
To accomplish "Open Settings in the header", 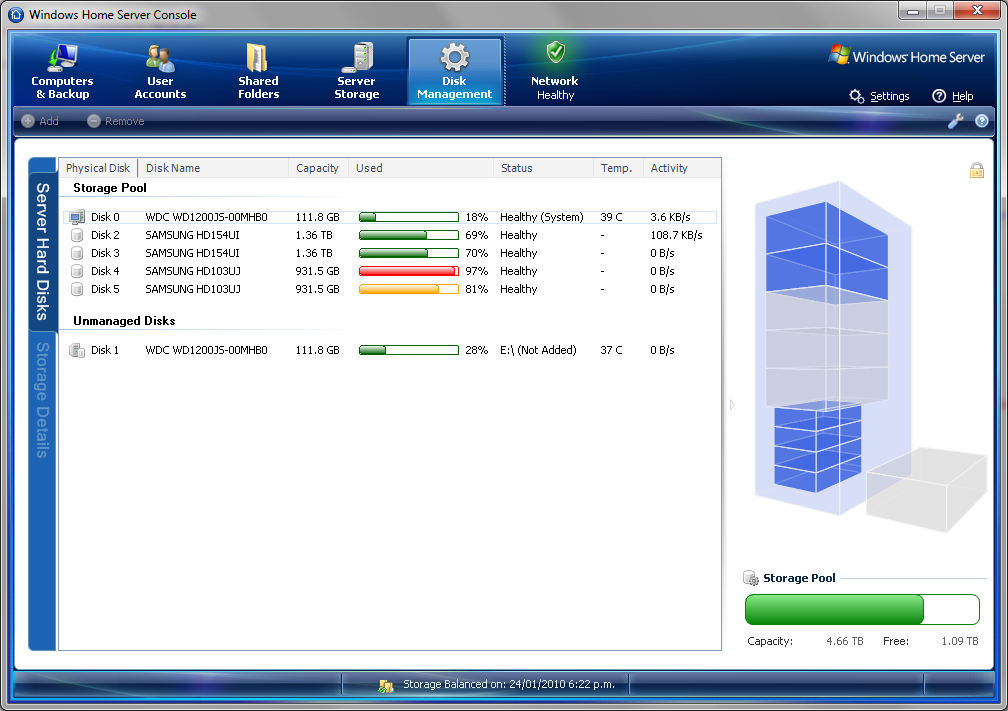I will pos(879,96).
